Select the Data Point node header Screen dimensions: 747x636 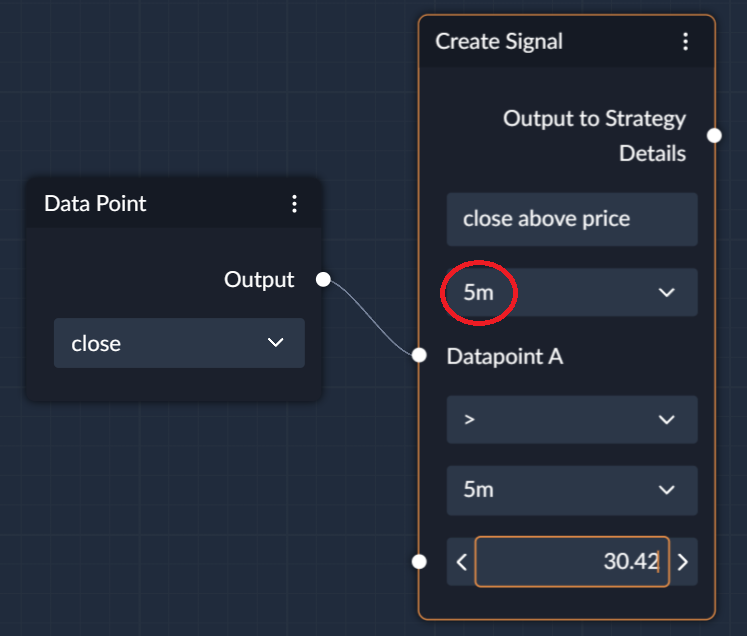pos(174,203)
